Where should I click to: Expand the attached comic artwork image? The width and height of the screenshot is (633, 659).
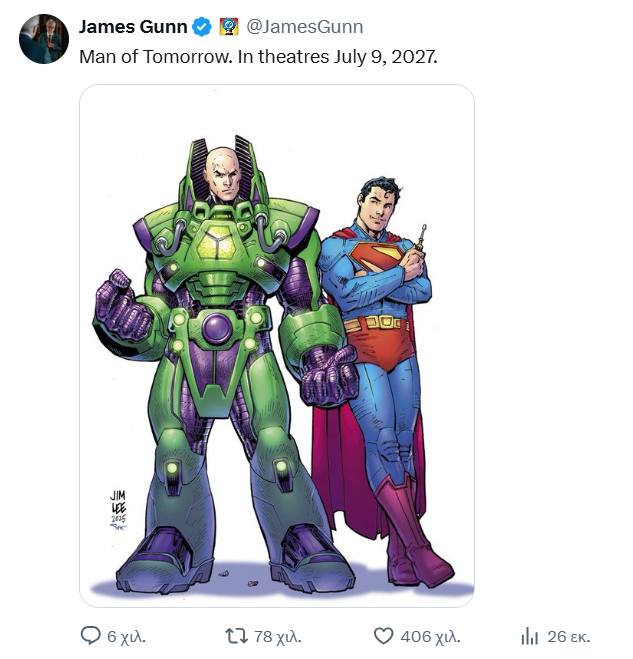[277, 346]
